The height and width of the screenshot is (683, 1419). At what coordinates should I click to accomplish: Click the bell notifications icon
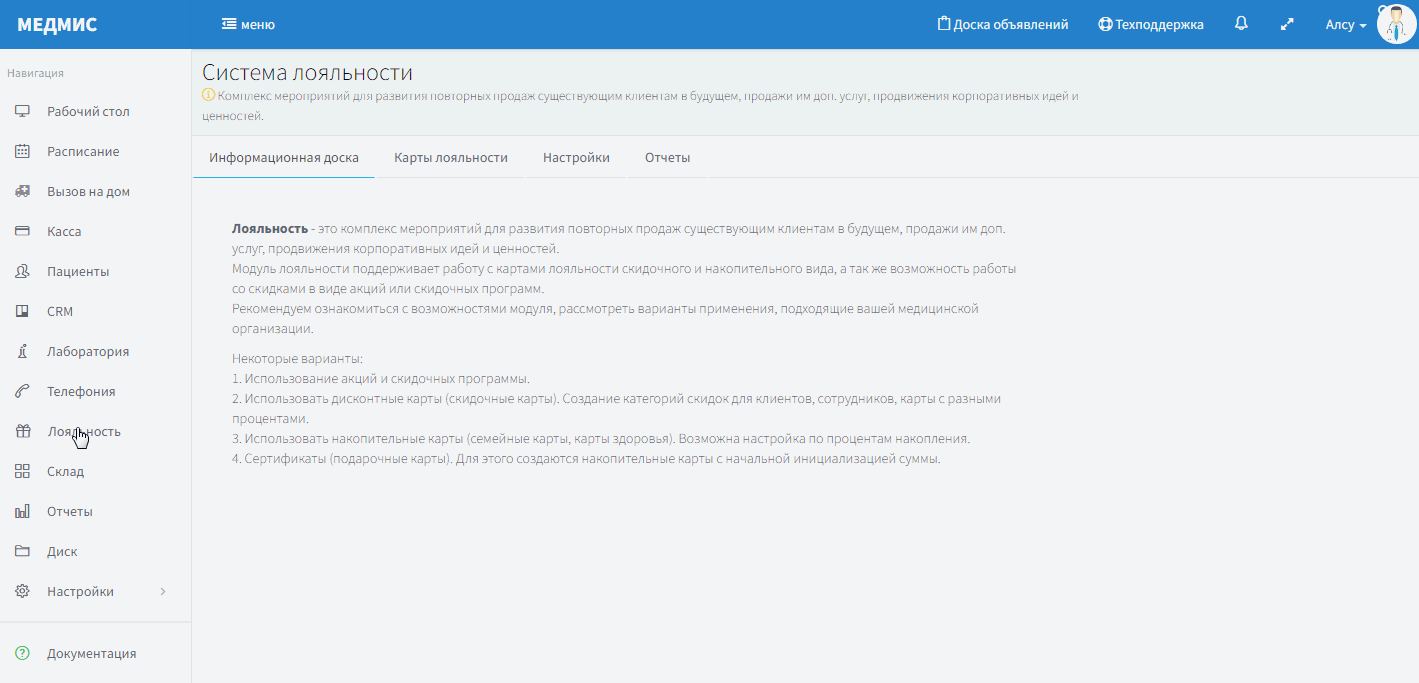point(1241,24)
